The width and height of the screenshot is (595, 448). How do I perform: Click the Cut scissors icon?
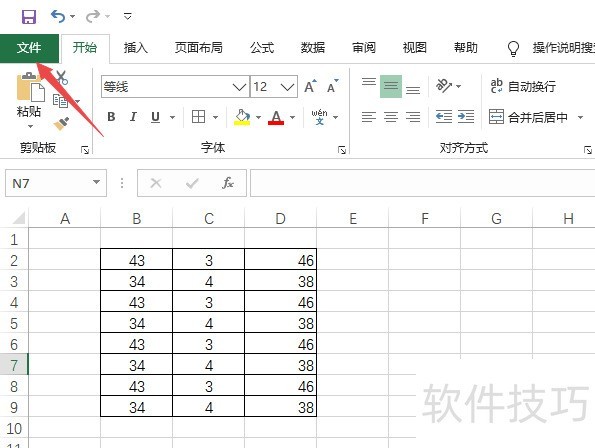tap(62, 78)
